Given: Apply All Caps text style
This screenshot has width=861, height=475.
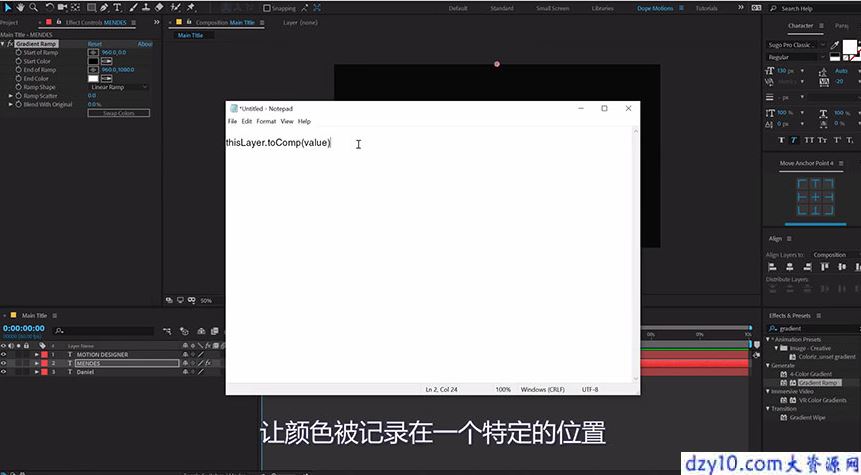Looking at the screenshot, I should coord(809,140).
